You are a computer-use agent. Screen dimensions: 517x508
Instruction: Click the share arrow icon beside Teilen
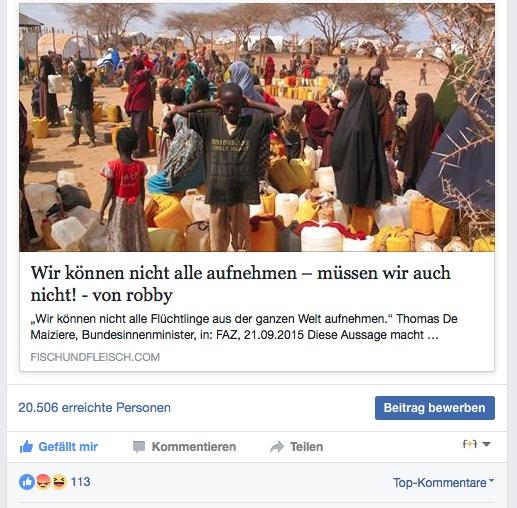pos(277,447)
